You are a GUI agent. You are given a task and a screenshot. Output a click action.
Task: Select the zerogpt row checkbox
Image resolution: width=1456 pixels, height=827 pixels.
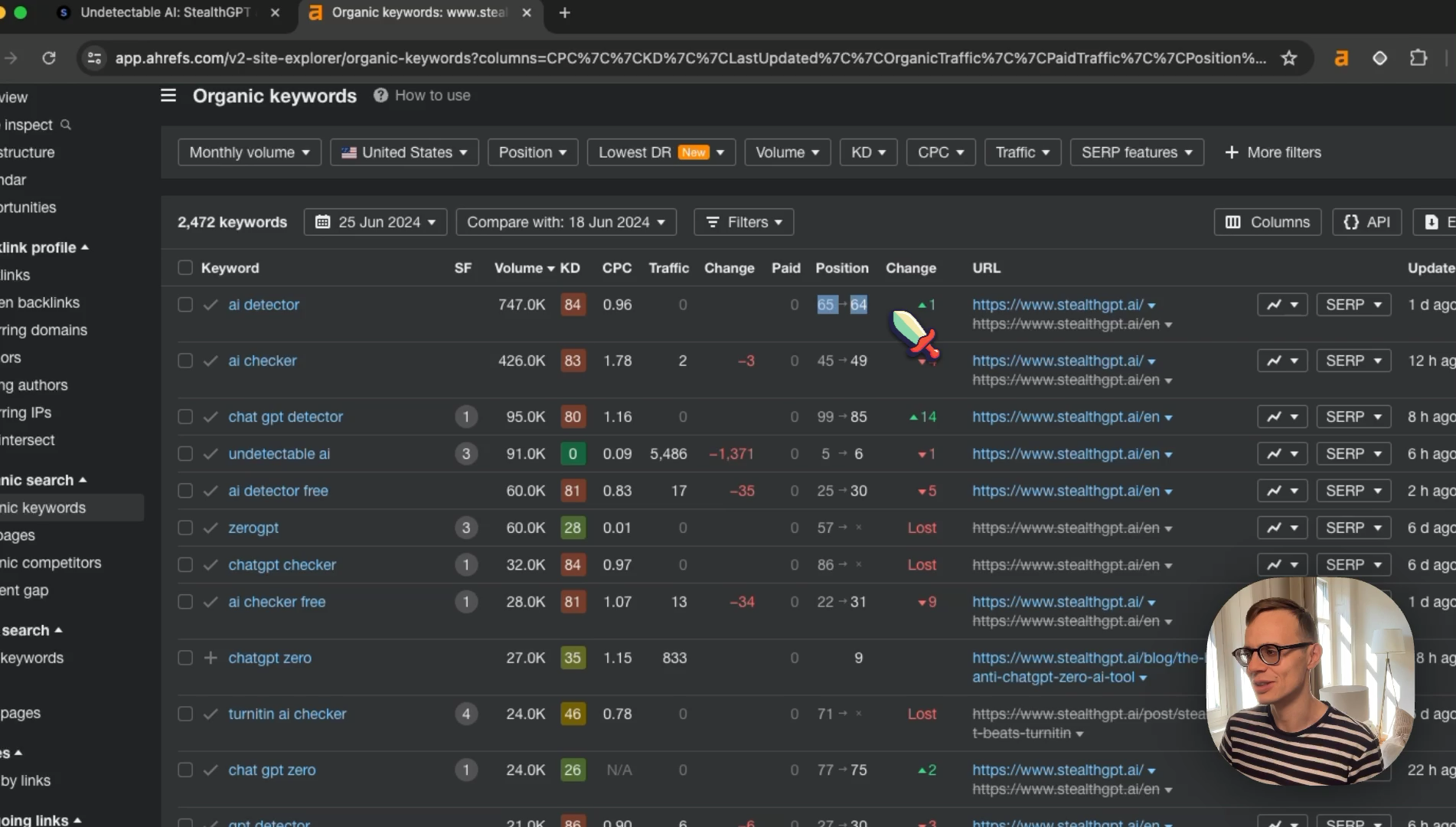point(184,528)
